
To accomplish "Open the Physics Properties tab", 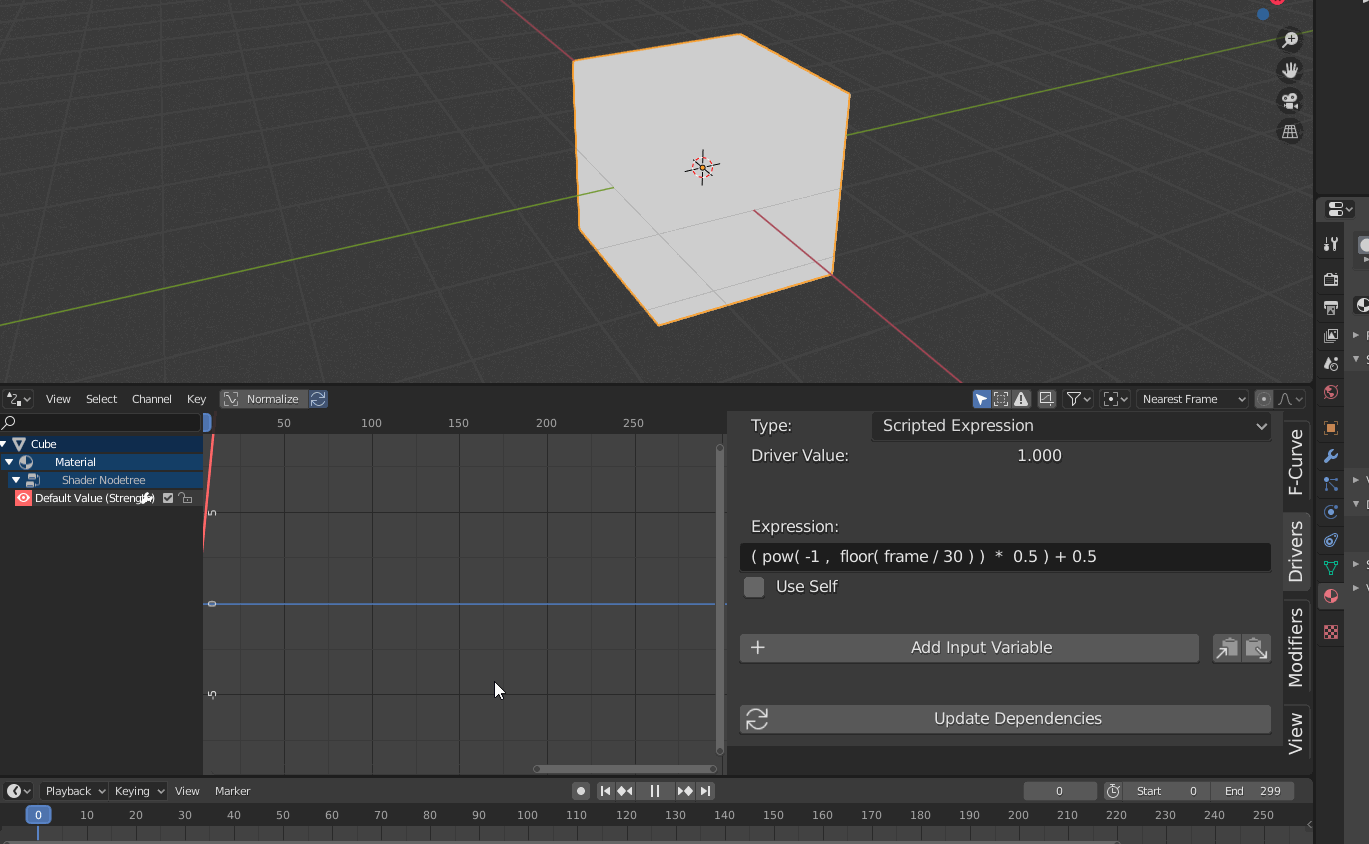I will pos(1330,512).
